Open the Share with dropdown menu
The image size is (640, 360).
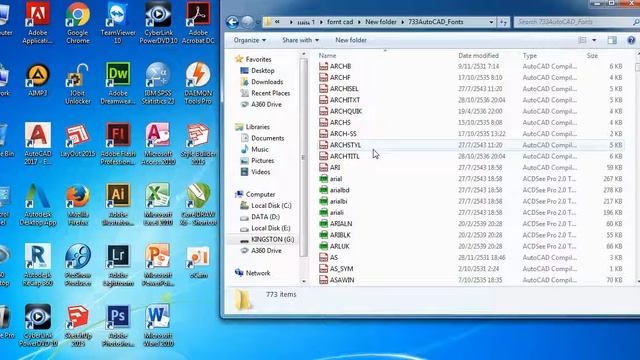pos(300,40)
